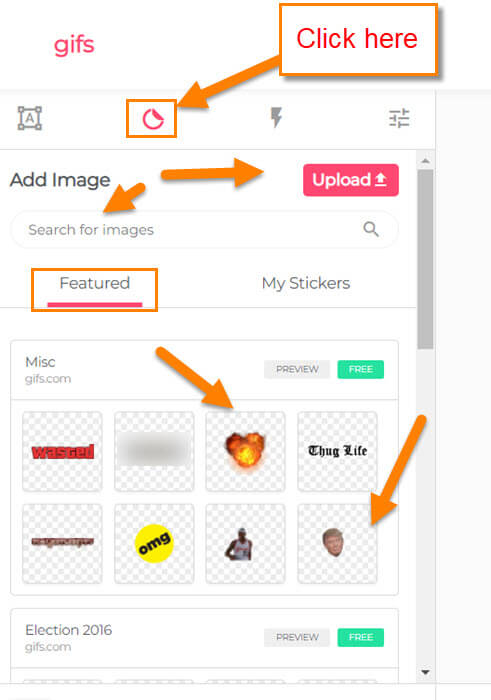Preview the Misc sticker pack
This screenshot has height=700, width=491.
(297, 369)
